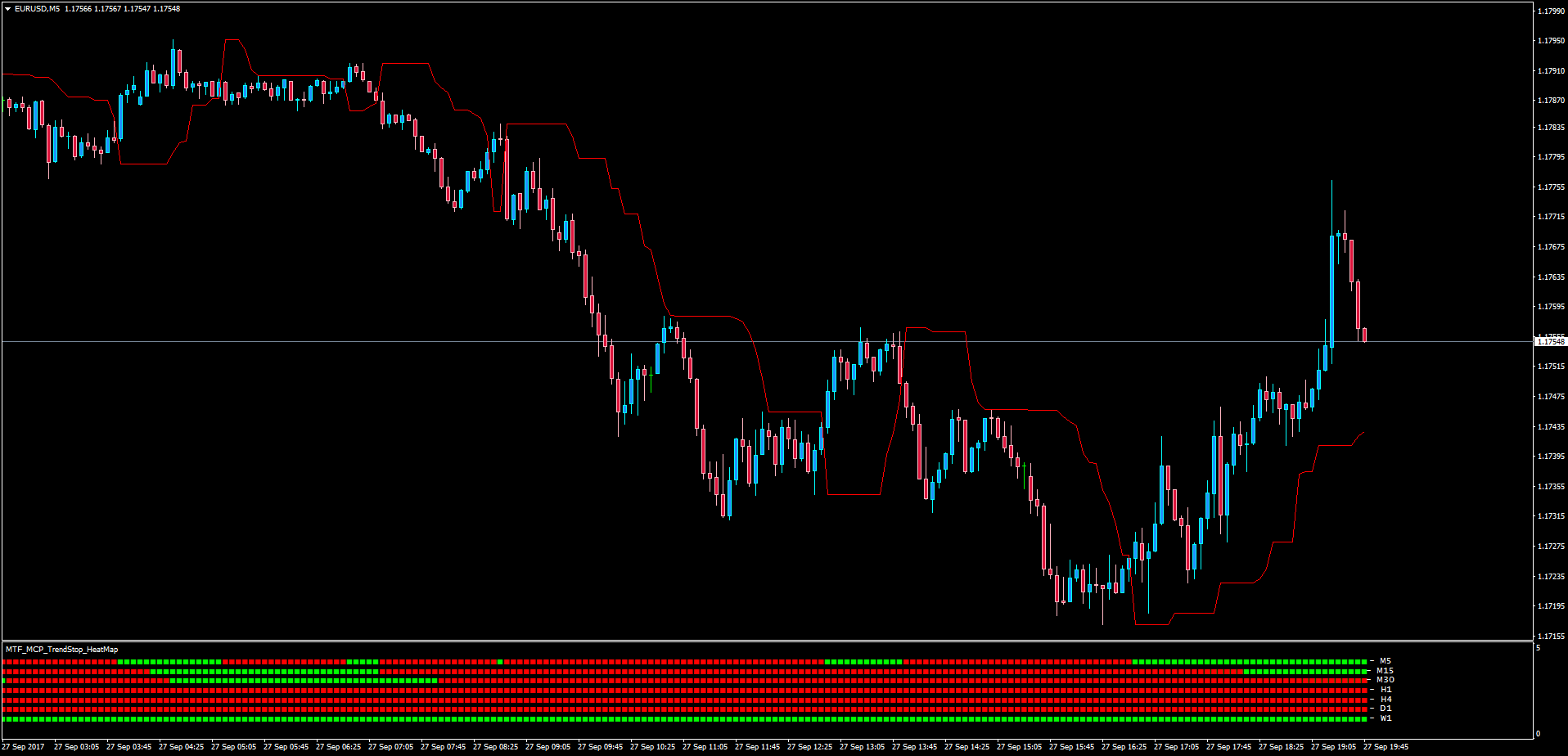Screen dimensions: 1568x756
Task: Click the 27 Sep 11:05 time label
Action: coord(705,747)
